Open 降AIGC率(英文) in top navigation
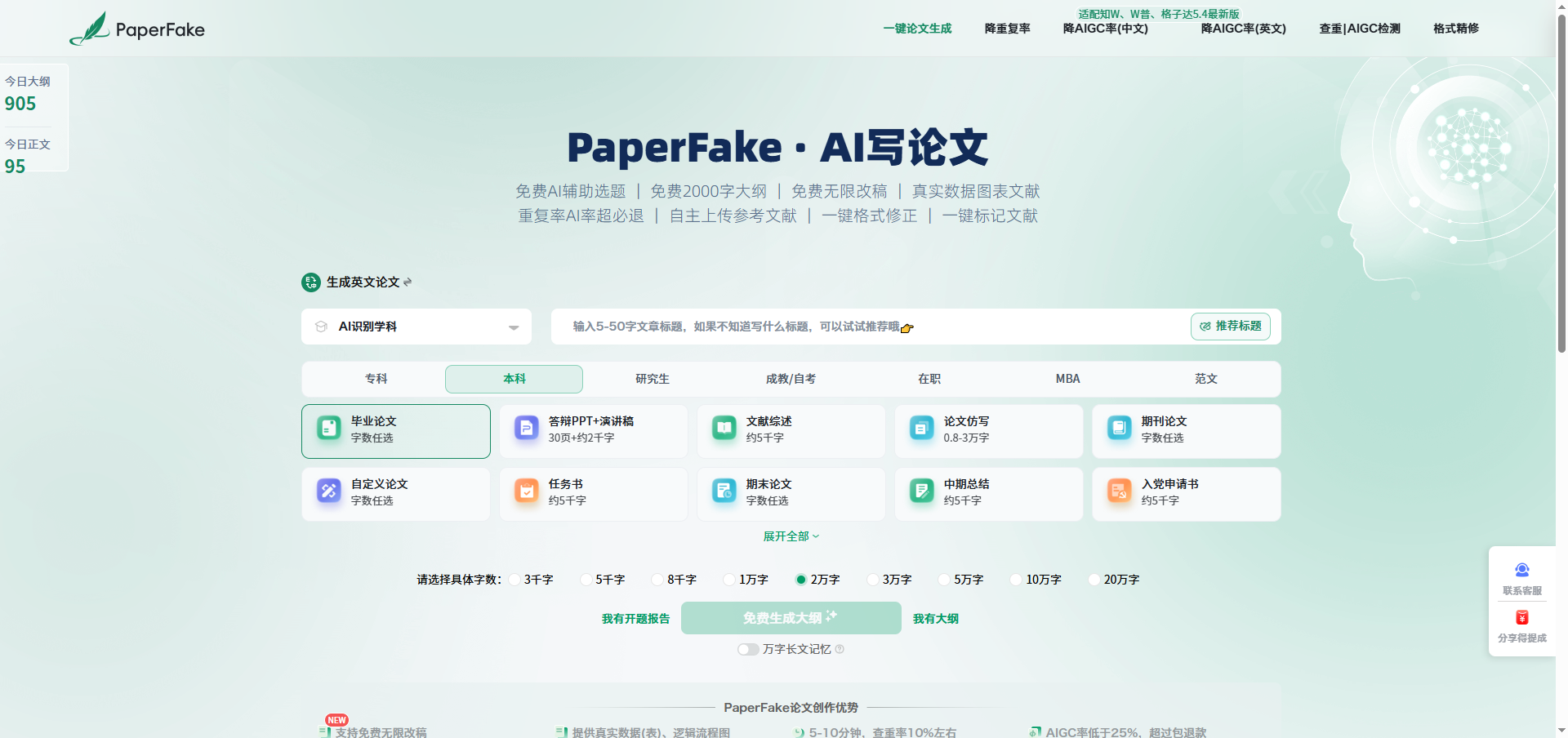This screenshot has width=1568, height=738. coord(1243,29)
